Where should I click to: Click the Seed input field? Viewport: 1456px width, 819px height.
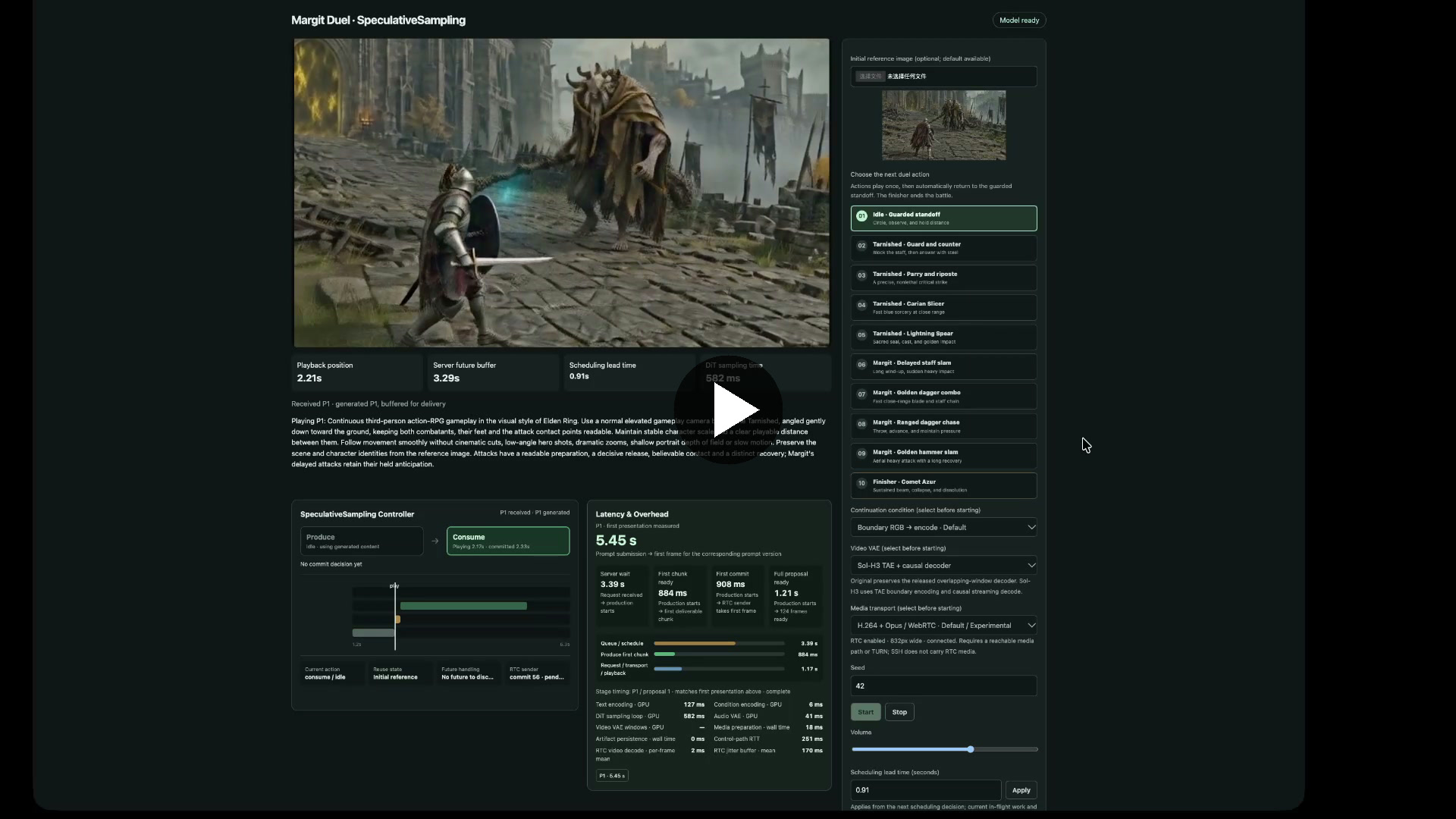(943, 686)
